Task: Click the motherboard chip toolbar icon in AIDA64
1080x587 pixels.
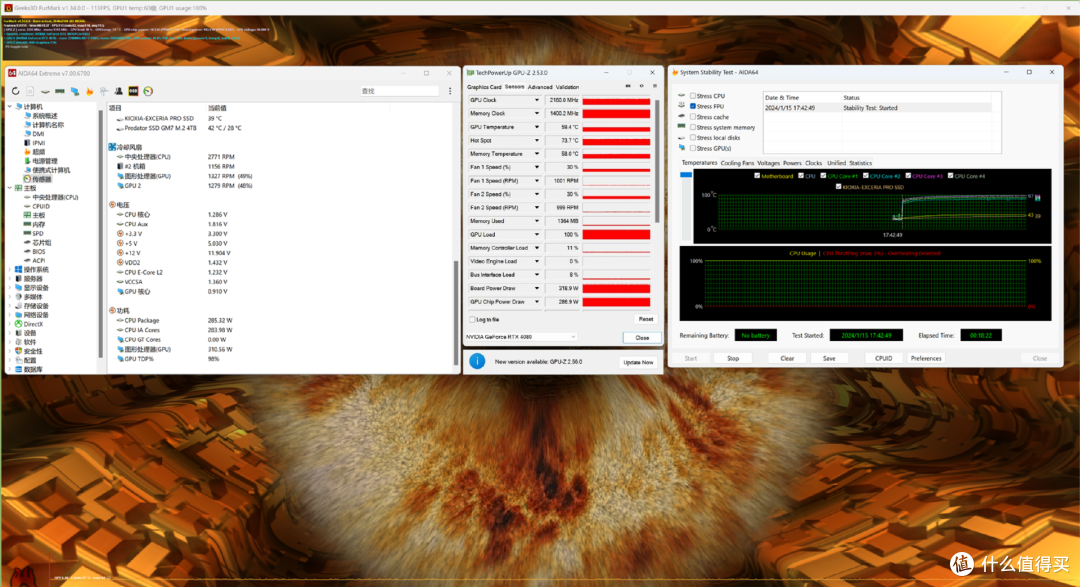Action: click(45, 91)
